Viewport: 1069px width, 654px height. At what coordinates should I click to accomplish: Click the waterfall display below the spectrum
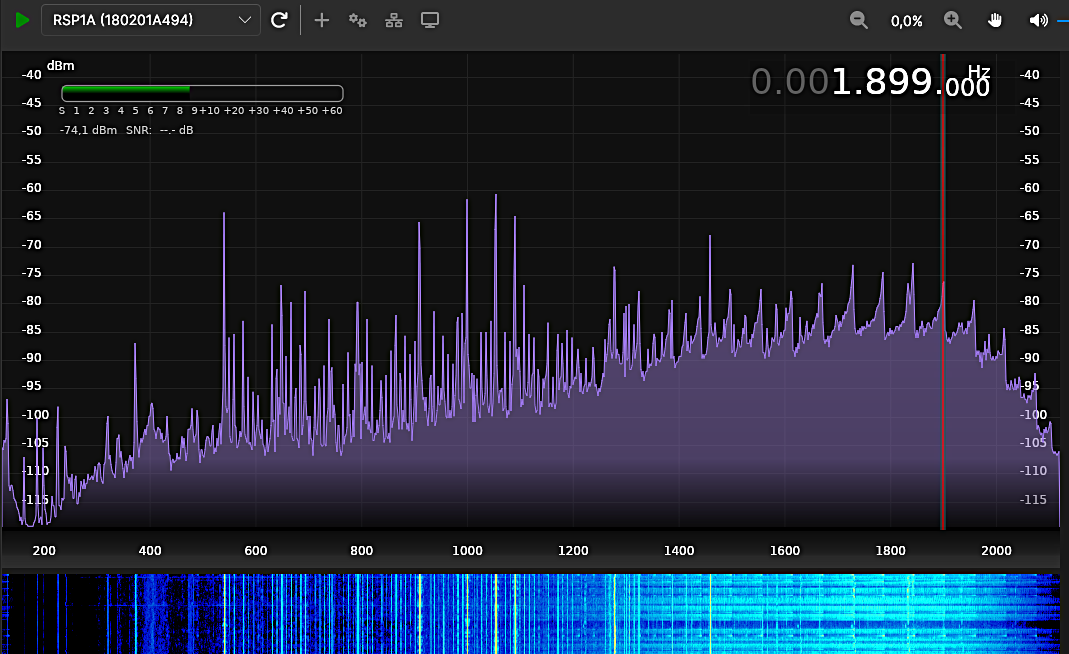click(x=530, y=612)
